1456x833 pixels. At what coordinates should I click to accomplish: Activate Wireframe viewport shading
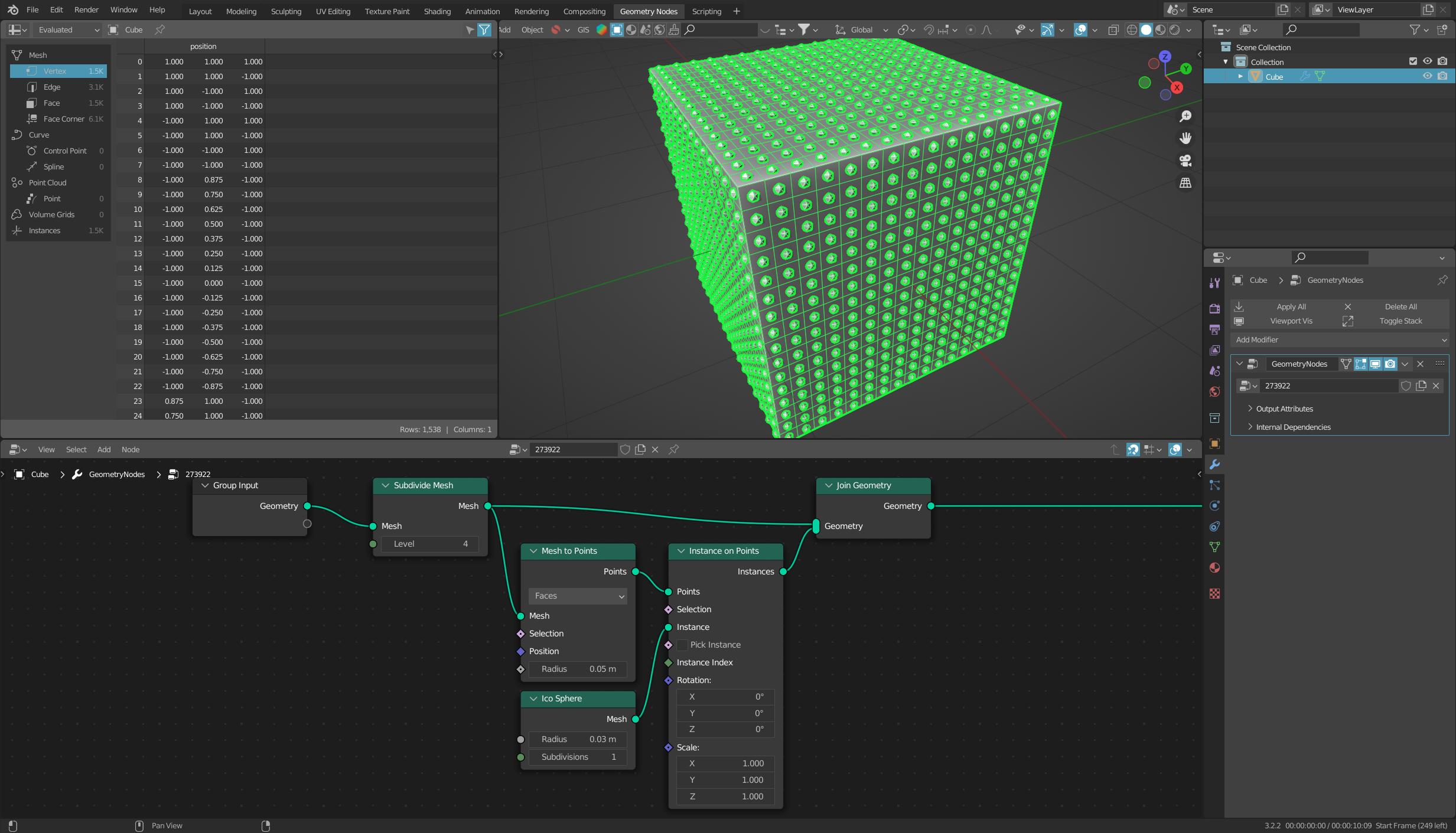click(x=1132, y=30)
